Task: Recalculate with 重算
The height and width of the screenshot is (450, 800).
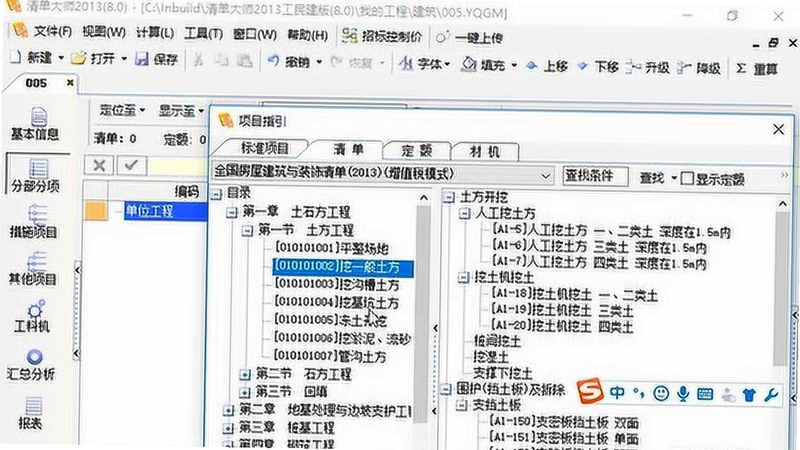Action: click(x=758, y=68)
